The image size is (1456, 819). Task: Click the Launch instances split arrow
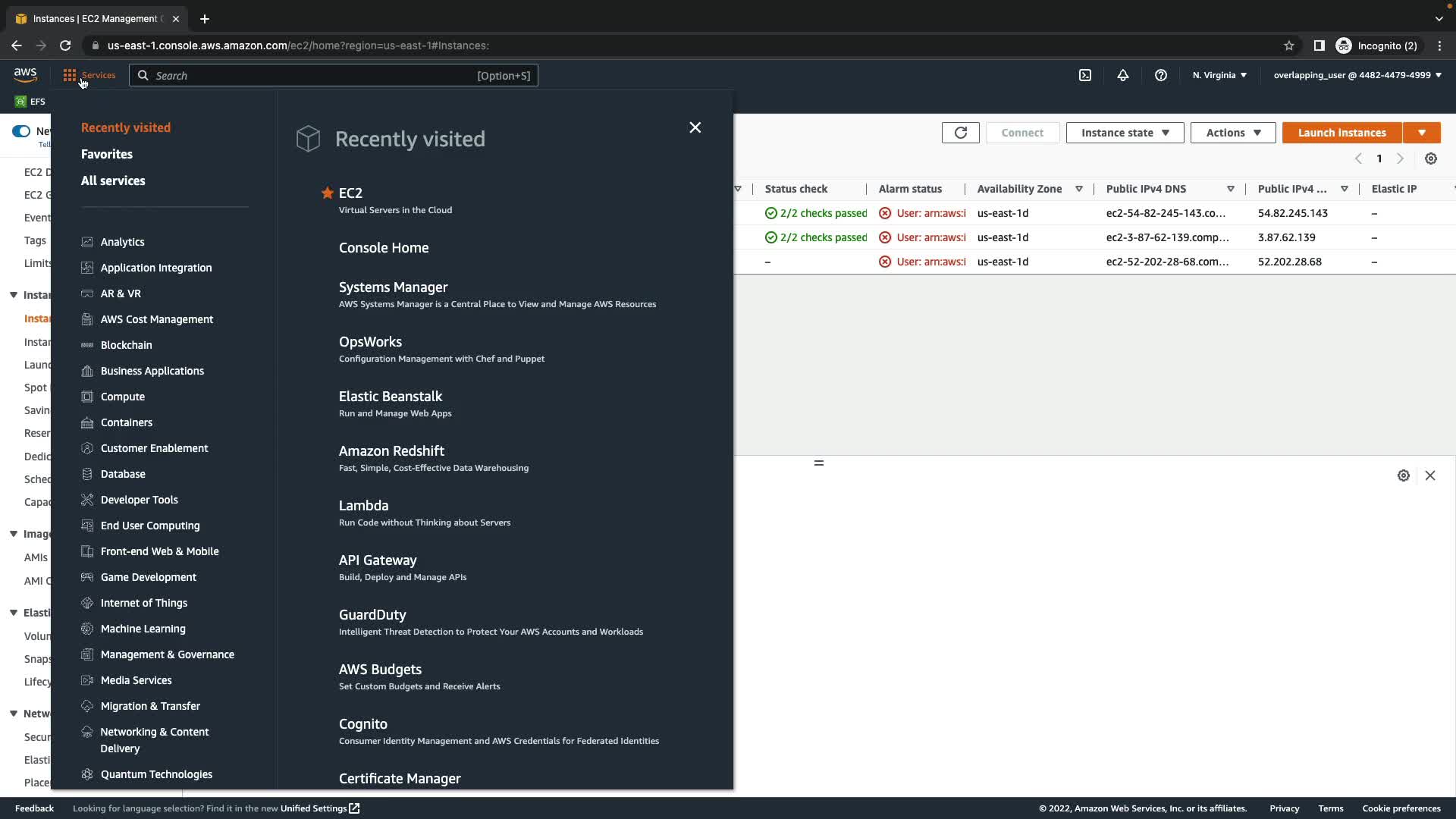(x=1422, y=133)
